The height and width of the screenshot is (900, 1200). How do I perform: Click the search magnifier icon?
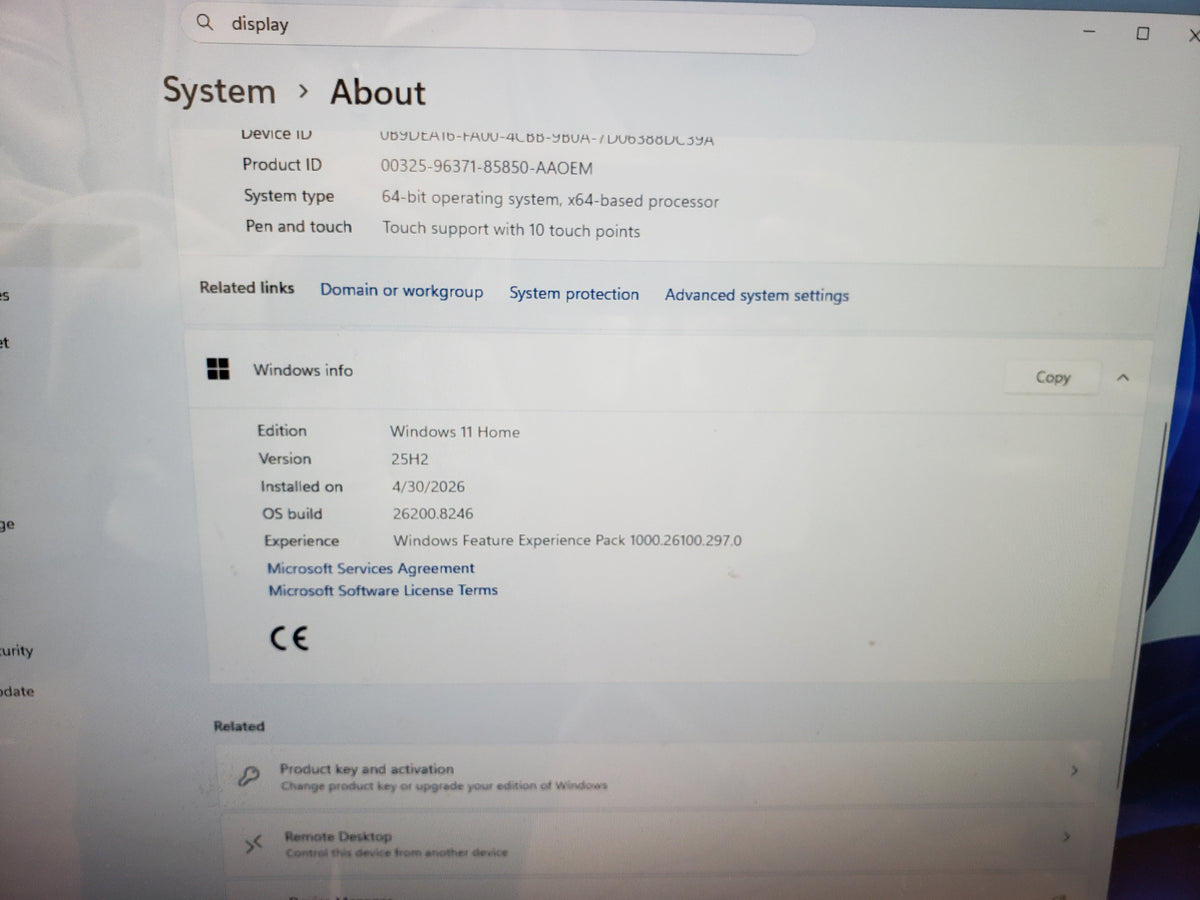coord(205,22)
